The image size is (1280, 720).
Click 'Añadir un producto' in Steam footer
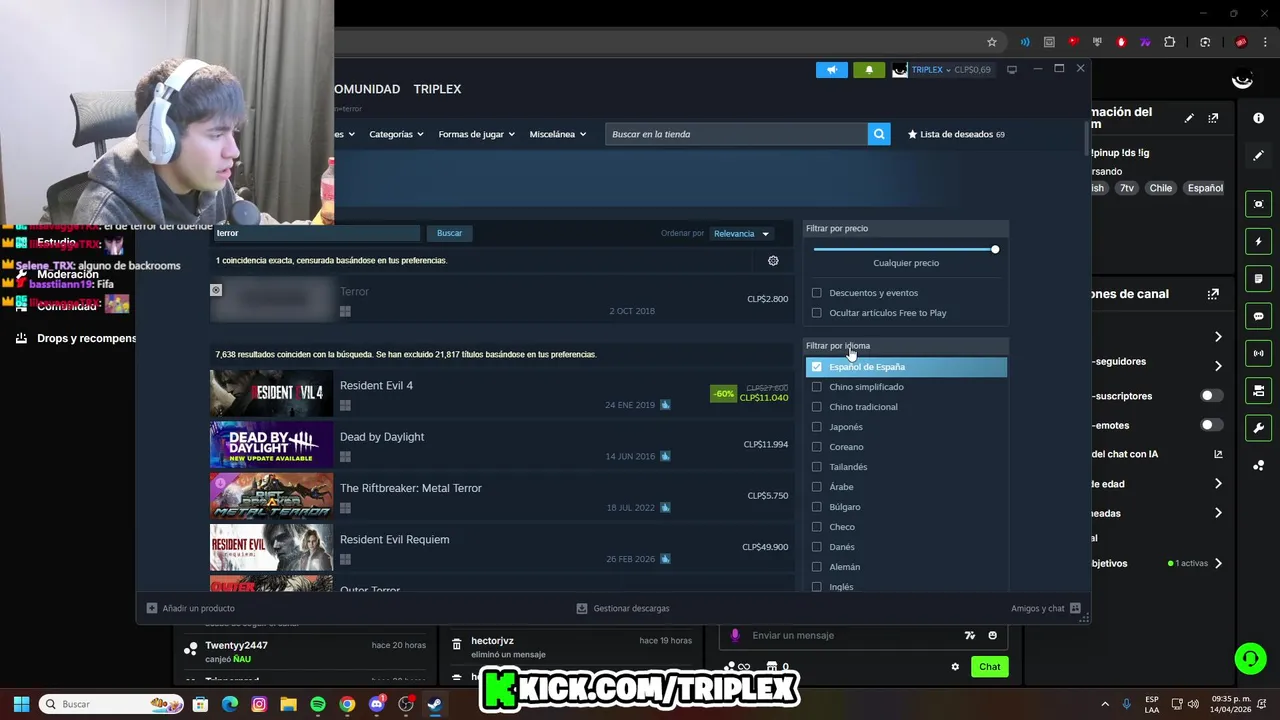pos(191,608)
